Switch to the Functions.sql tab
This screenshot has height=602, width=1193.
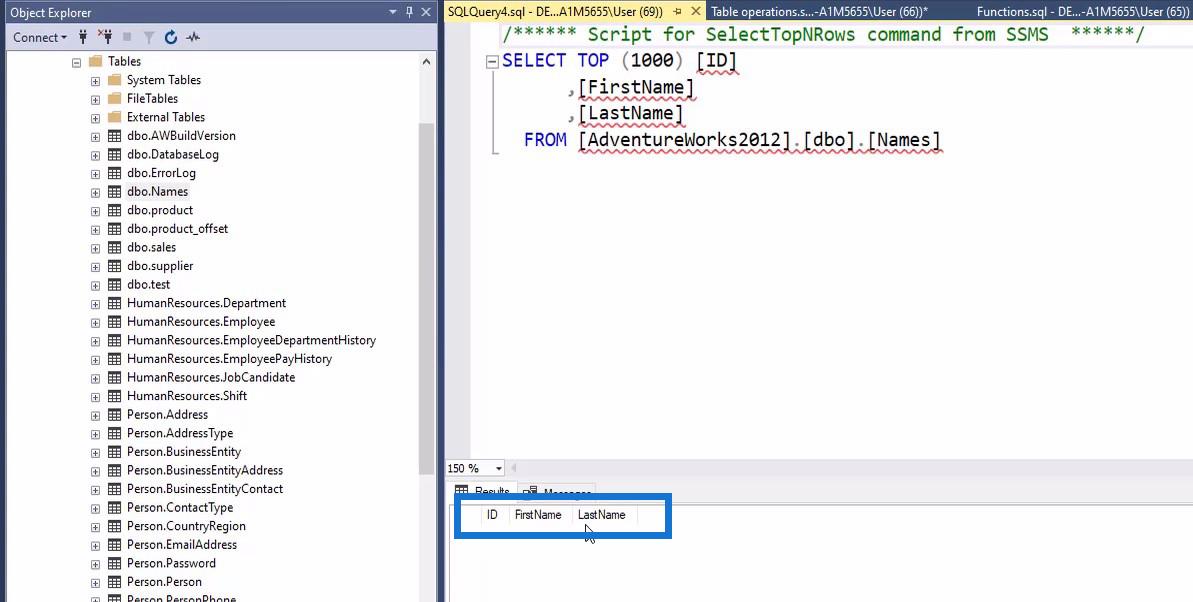pyautogui.click(x=1083, y=11)
